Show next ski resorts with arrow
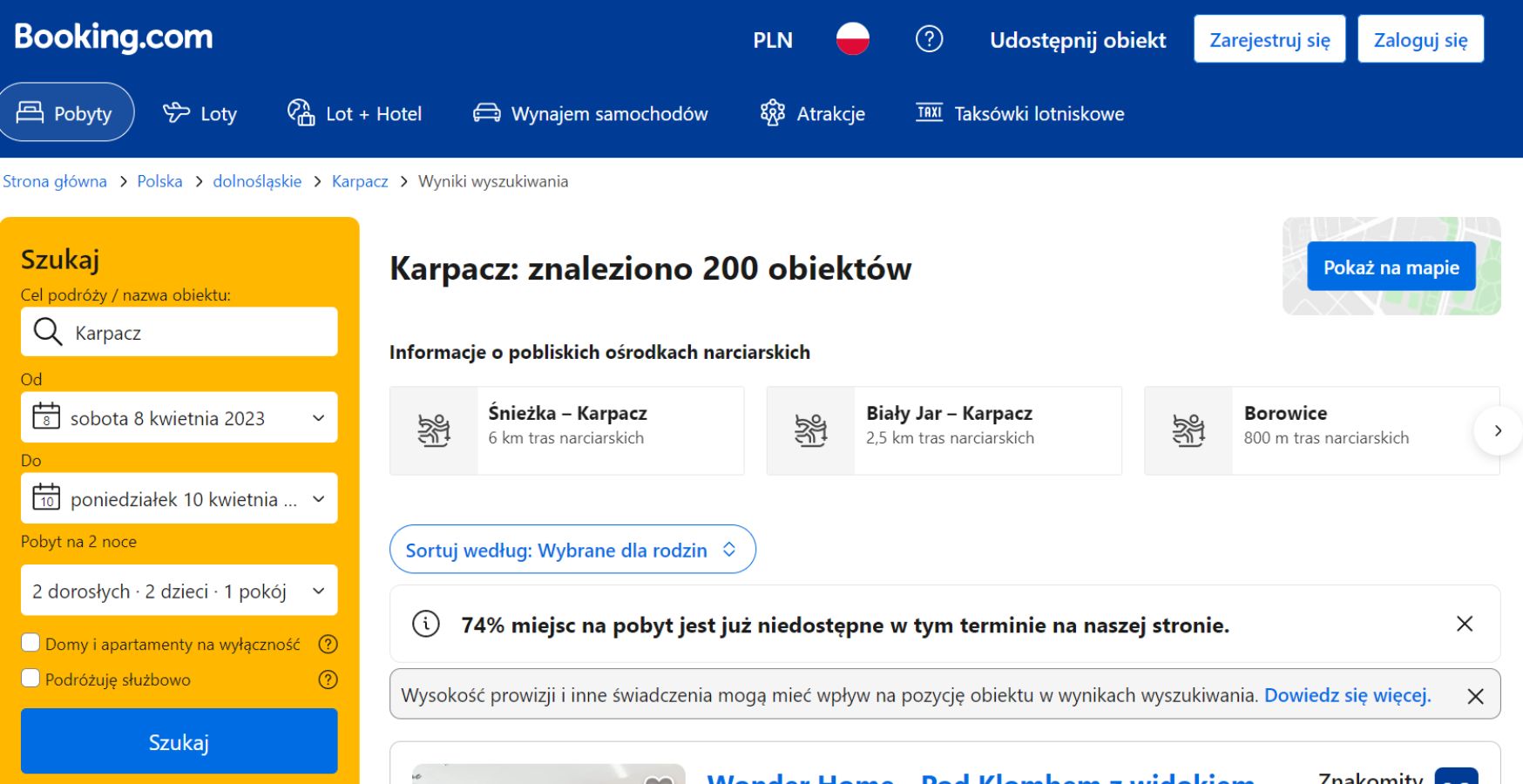The width and height of the screenshot is (1523, 784). click(x=1498, y=430)
